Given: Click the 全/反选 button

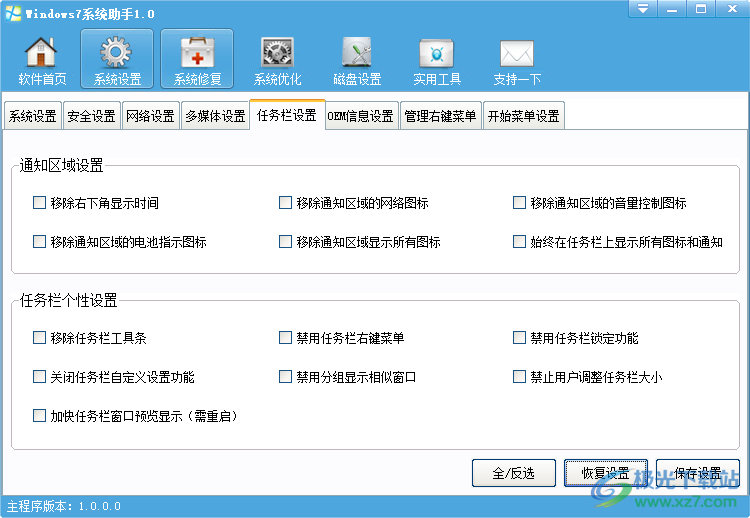Looking at the screenshot, I should coord(514,473).
